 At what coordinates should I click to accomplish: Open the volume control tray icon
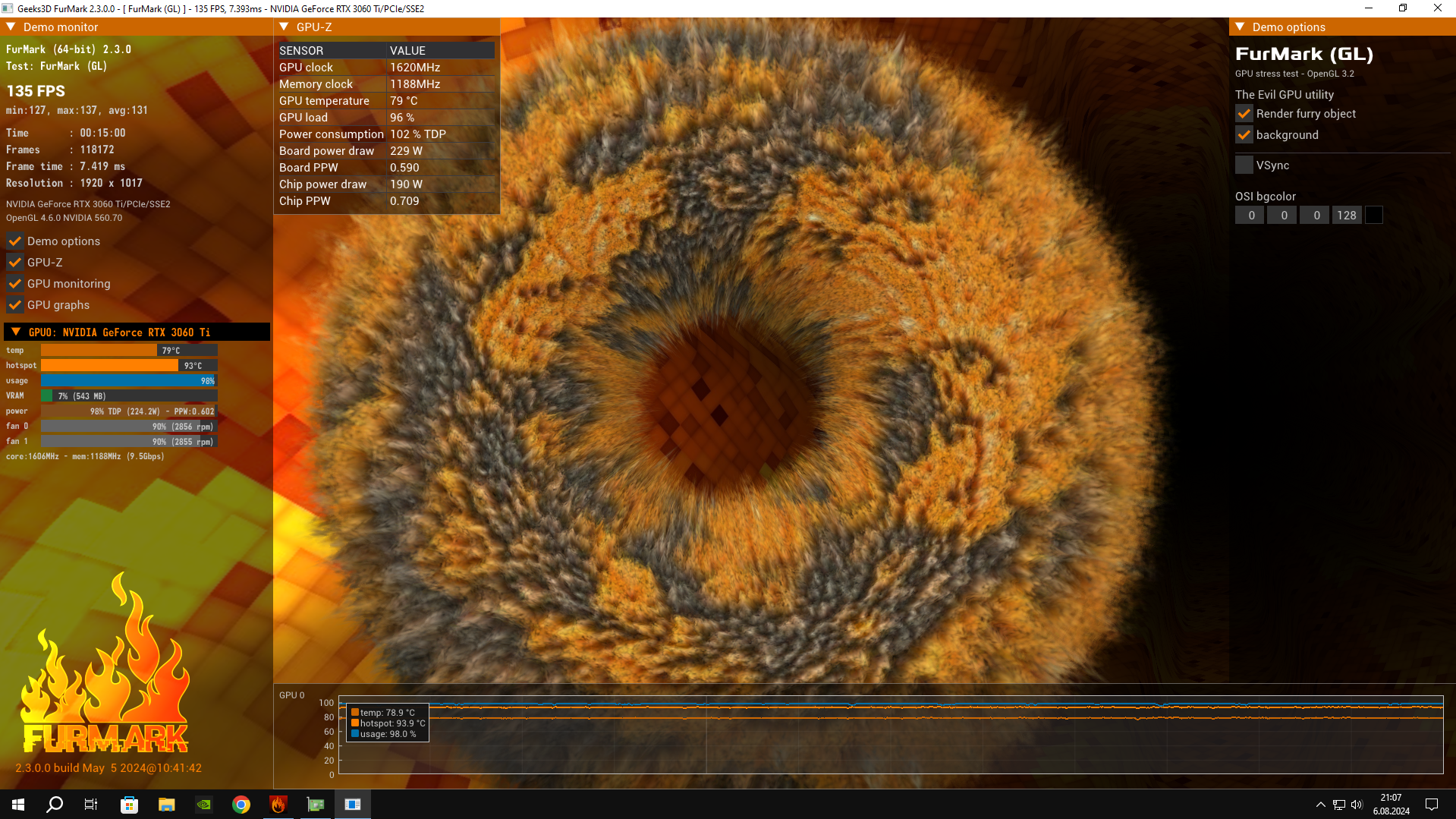pos(1357,805)
